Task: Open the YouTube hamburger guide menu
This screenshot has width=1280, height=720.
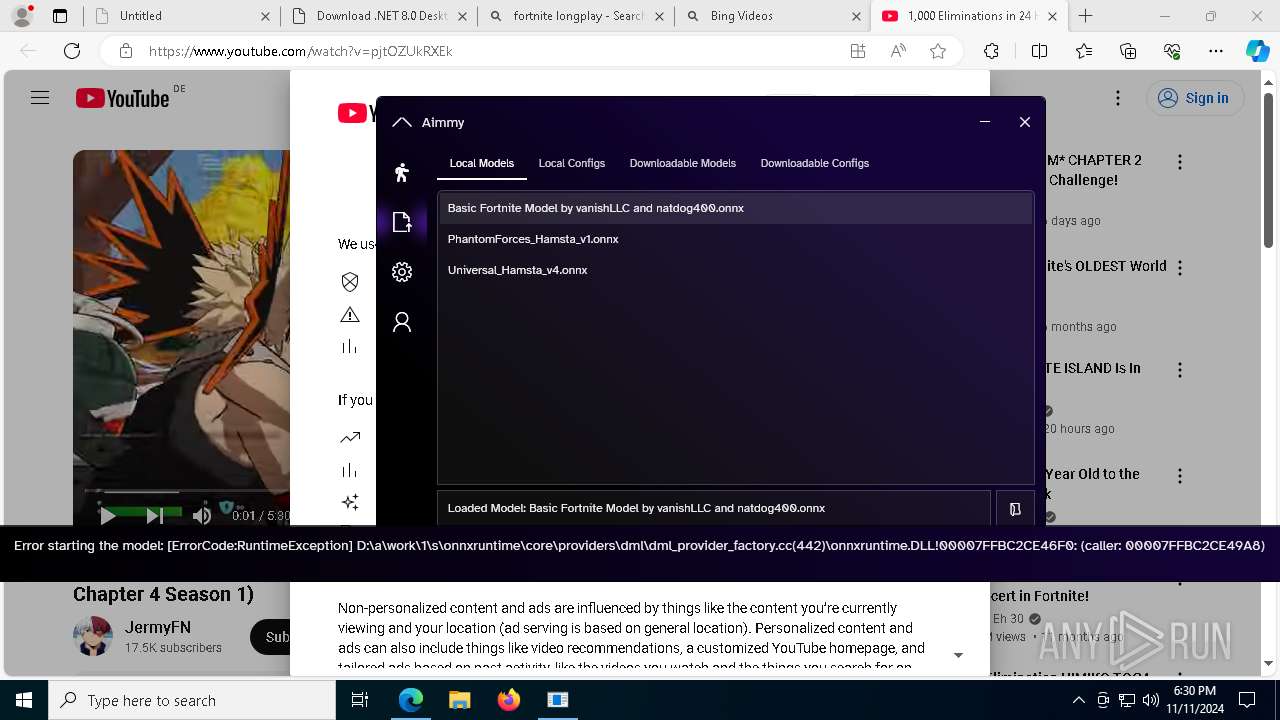Action: pos(40,98)
